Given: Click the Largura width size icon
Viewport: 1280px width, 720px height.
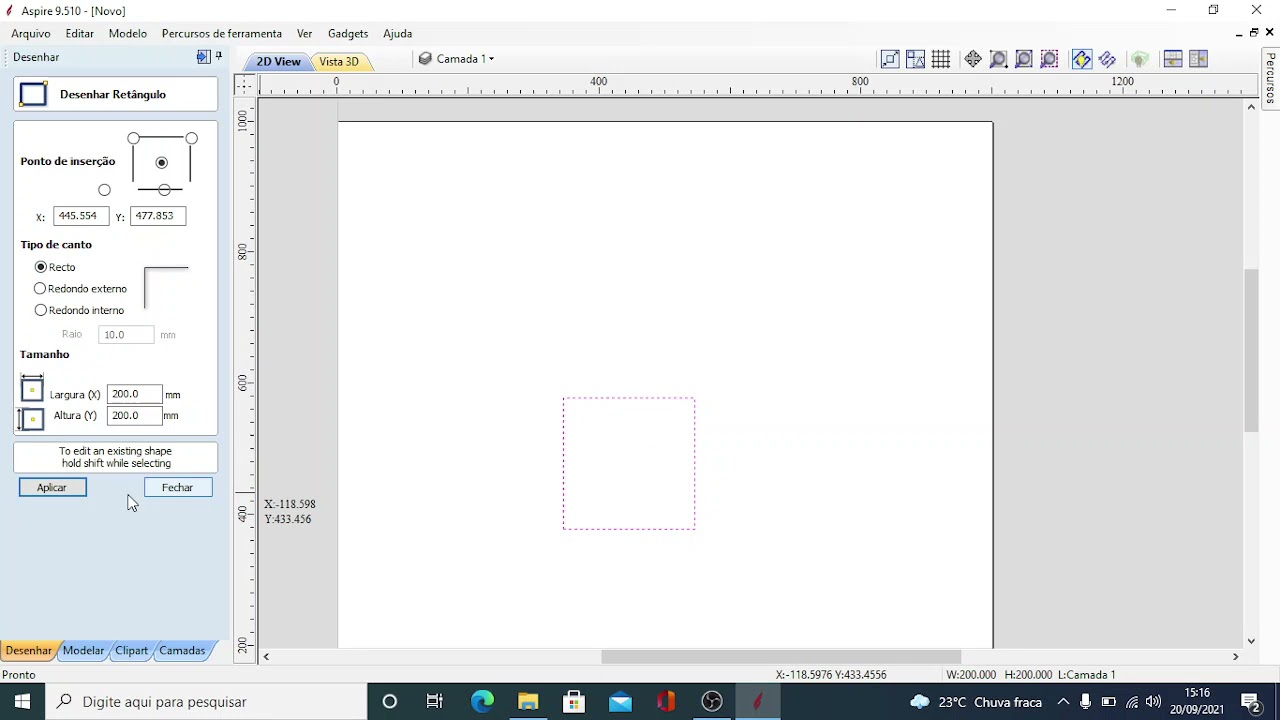Looking at the screenshot, I should coord(32,390).
